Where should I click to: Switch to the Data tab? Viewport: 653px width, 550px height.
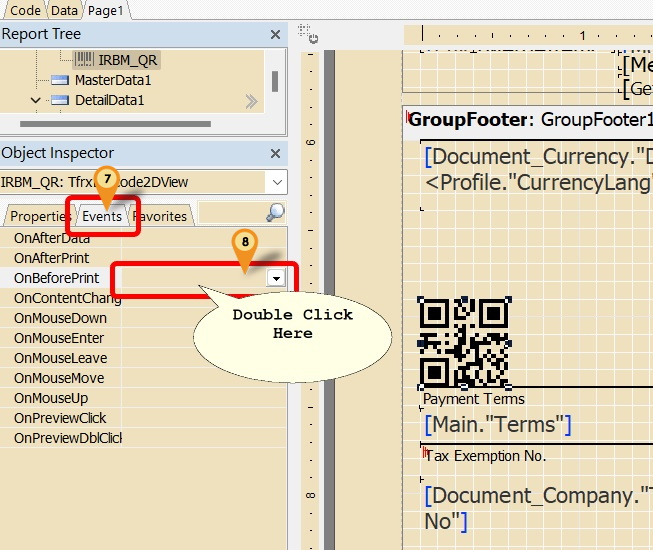click(x=64, y=10)
